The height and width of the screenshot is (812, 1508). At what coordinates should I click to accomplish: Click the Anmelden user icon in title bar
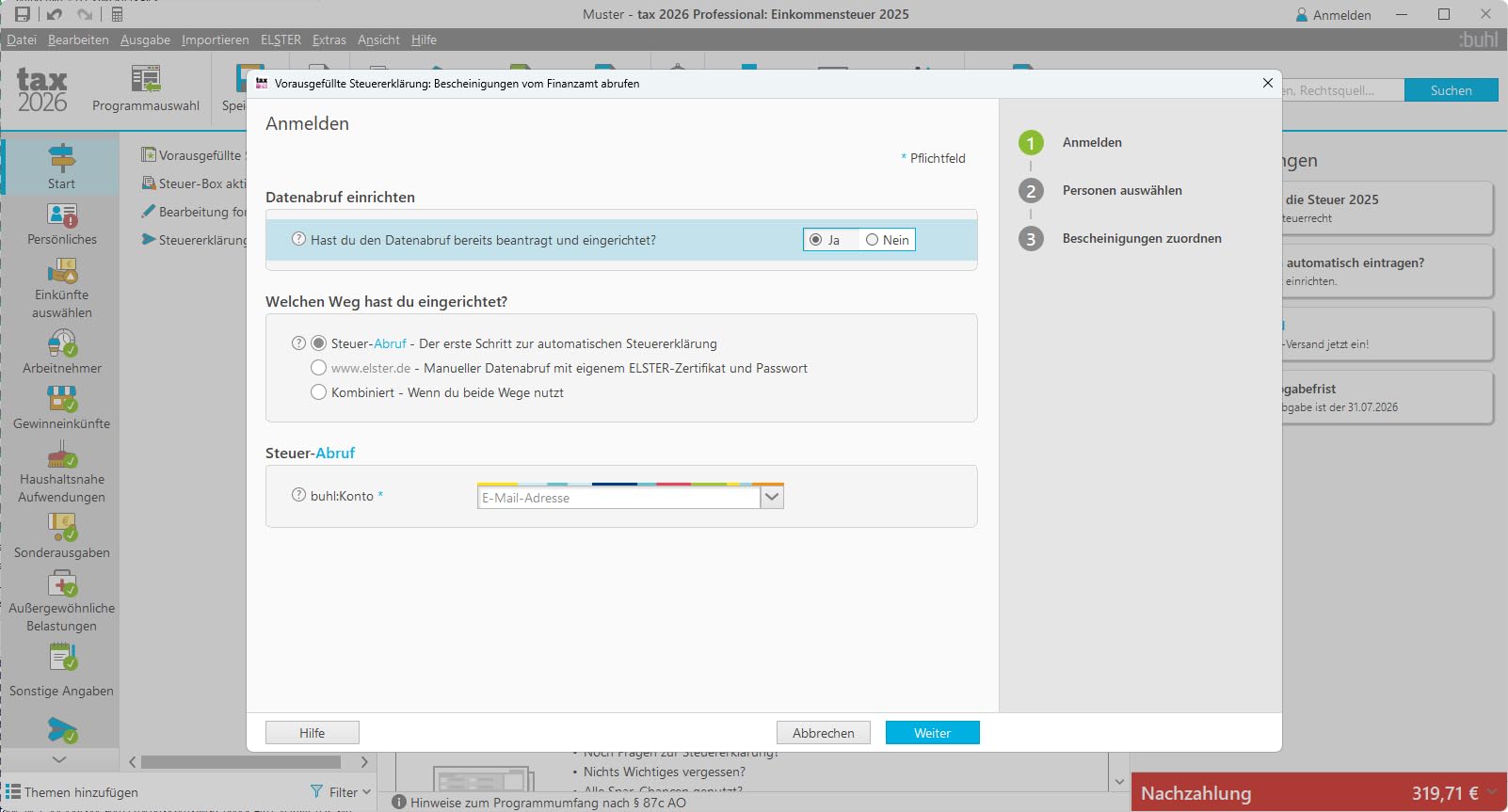(x=1302, y=14)
